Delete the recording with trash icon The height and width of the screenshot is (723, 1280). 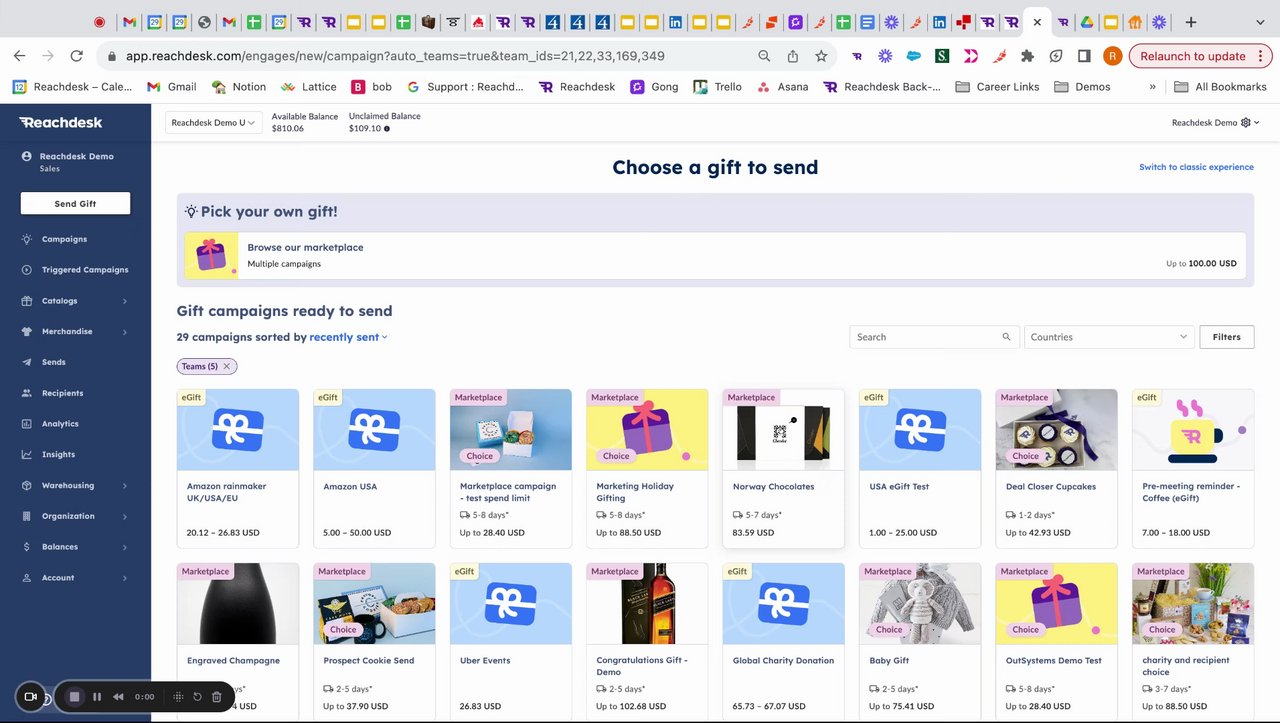click(x=217, y=697)
